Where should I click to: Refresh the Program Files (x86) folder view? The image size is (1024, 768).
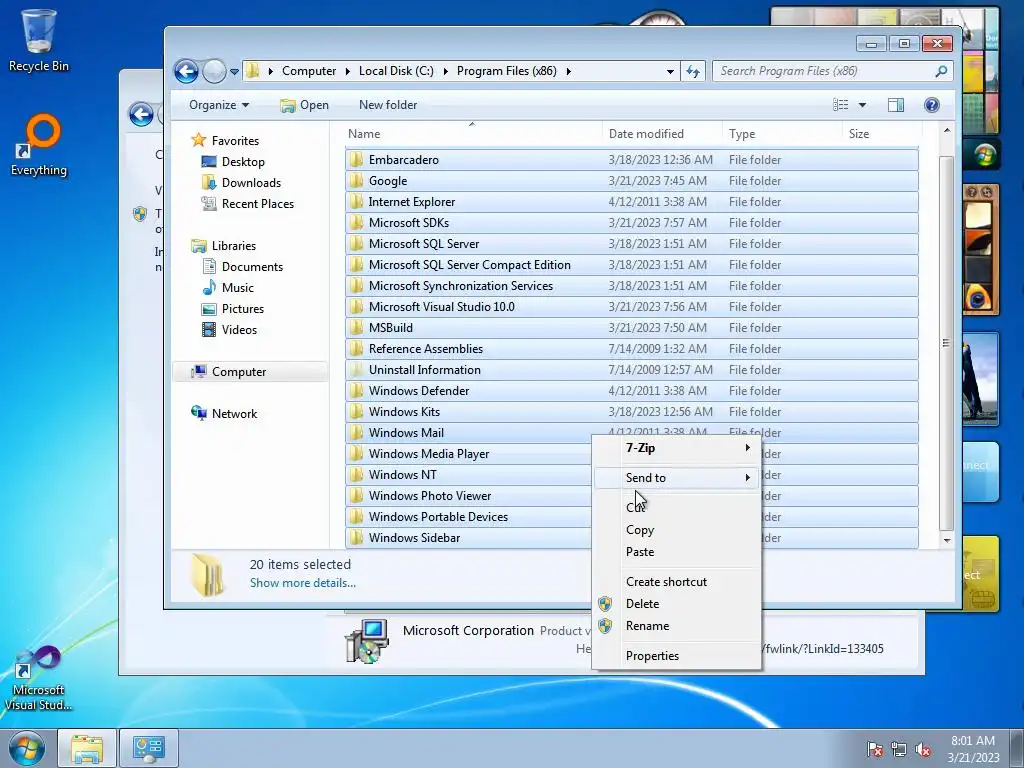coord(693,71)
